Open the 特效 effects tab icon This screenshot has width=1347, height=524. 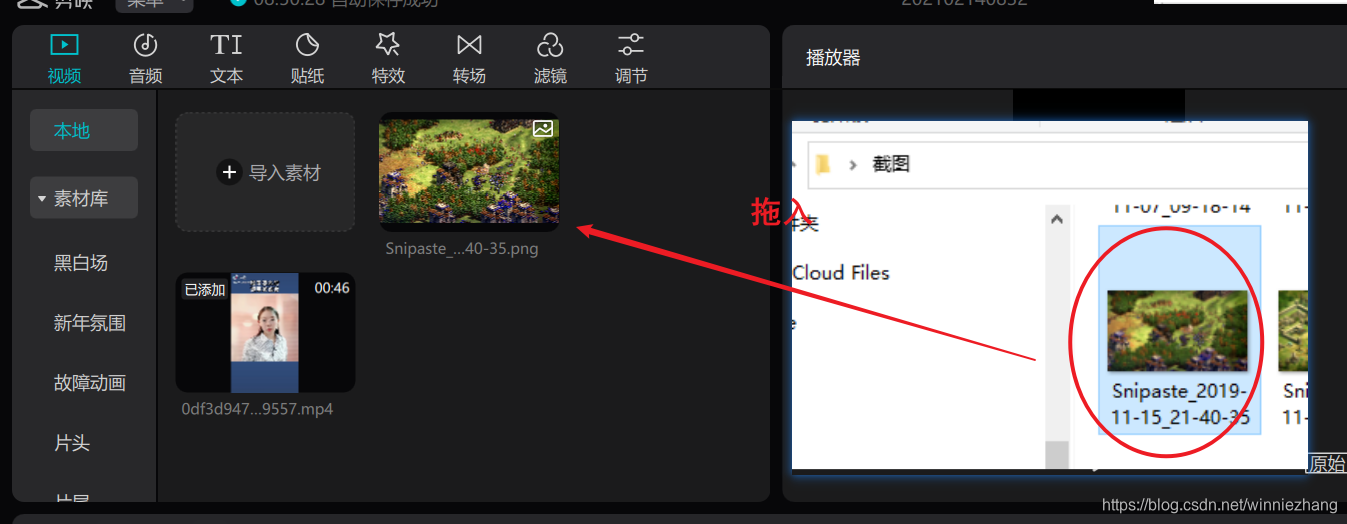coord(388,44)
